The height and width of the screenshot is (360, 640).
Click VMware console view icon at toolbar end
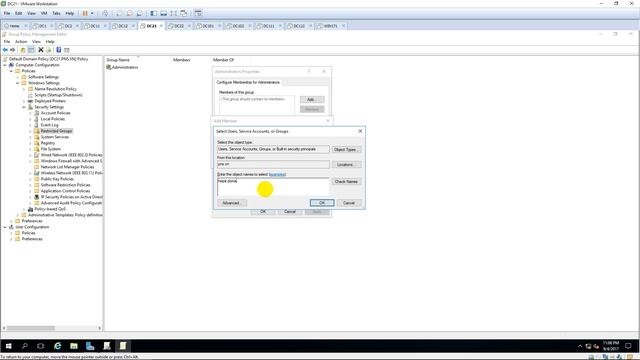[198, 13]
